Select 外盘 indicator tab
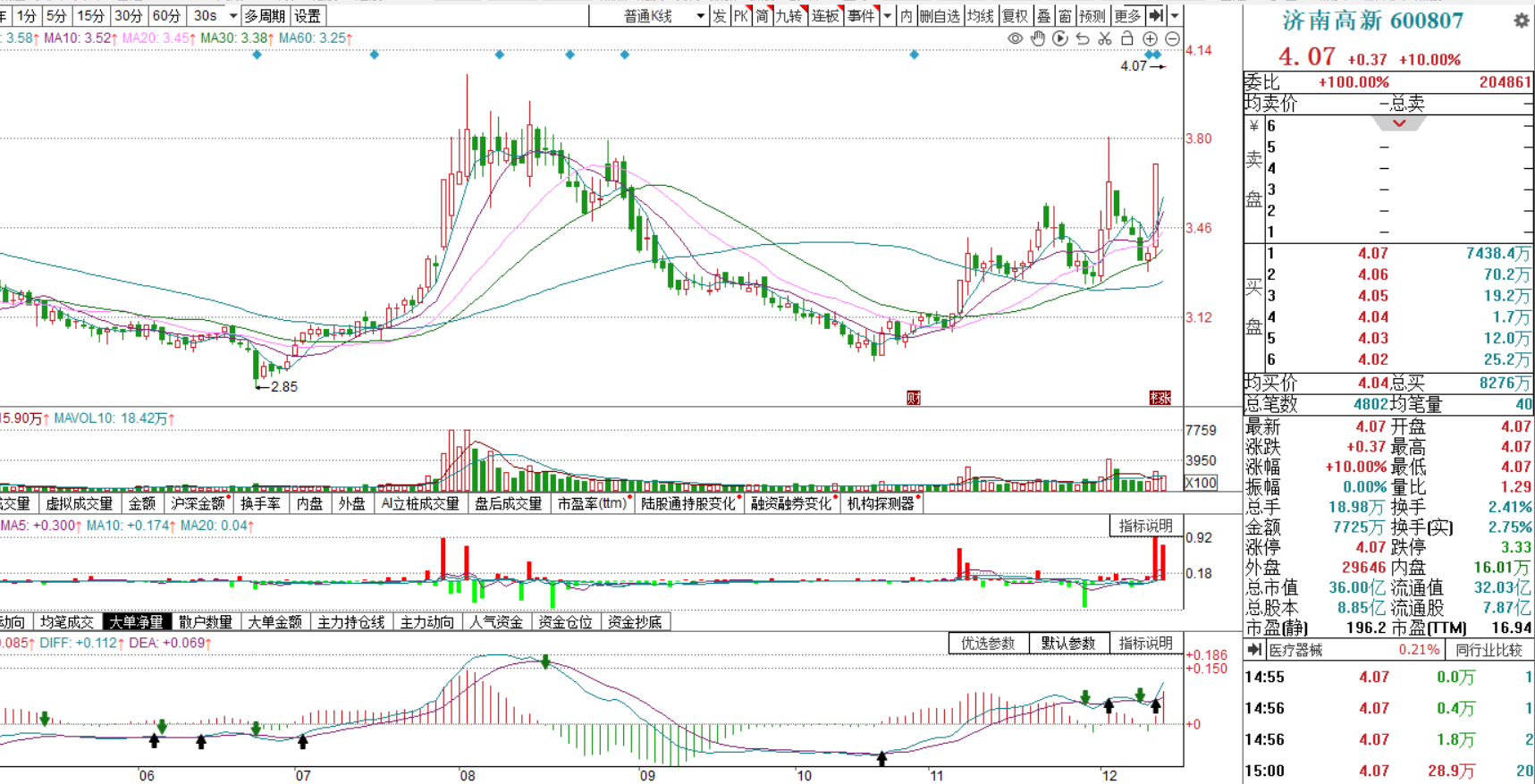The width and height of the screenshot is (1535, 784). pyautogui.click(x=352, y=503)
